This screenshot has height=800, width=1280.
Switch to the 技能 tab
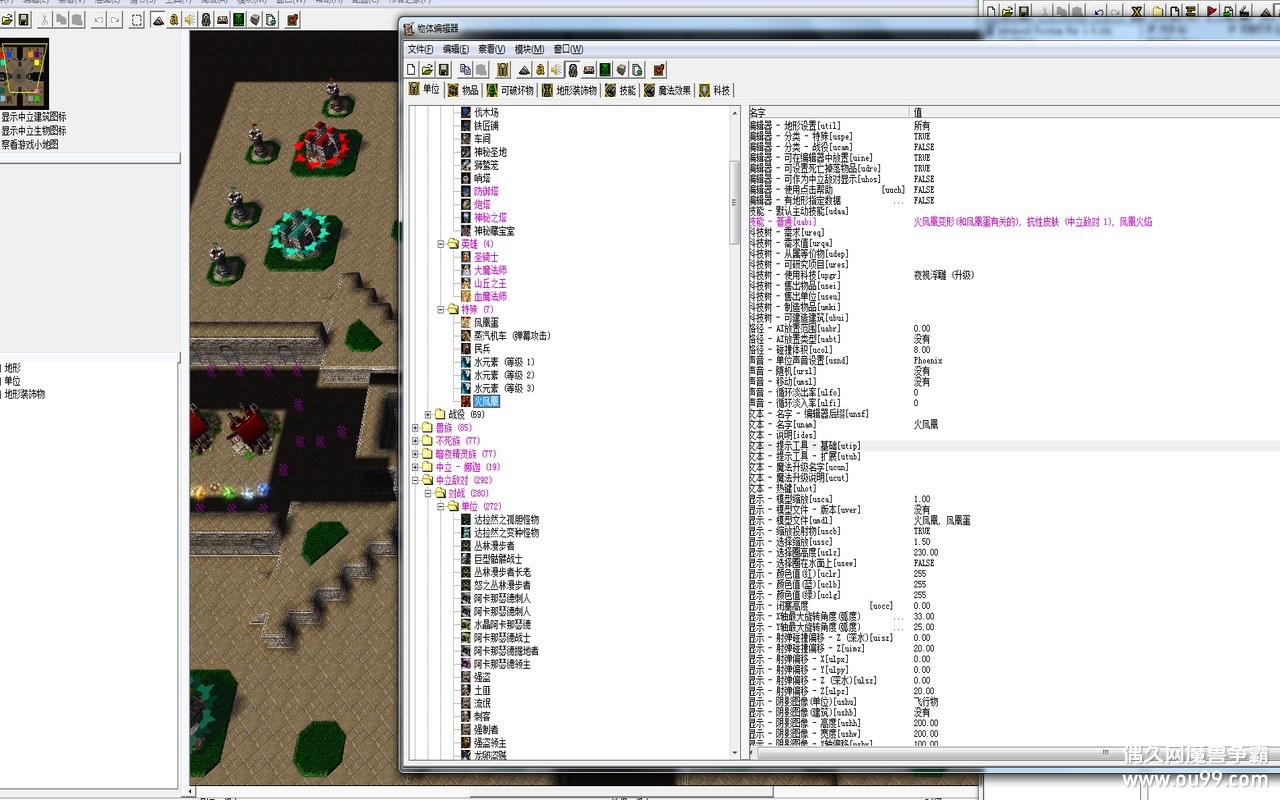click(x=620, y=90)
